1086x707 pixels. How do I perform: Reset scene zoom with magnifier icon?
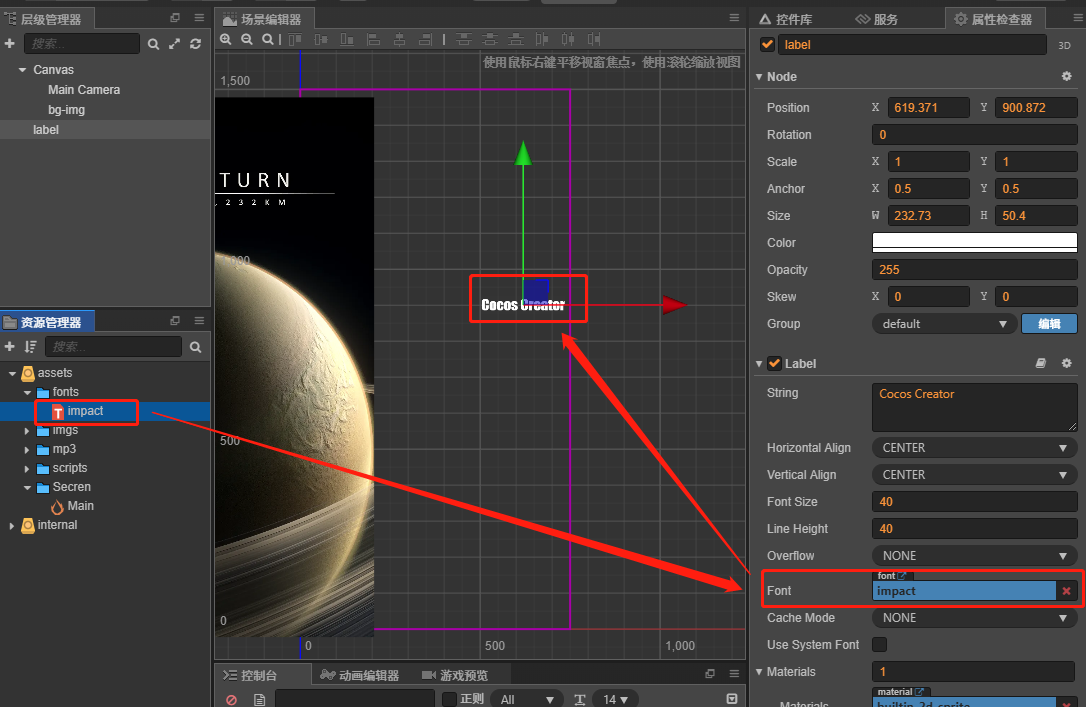pos(267,39)
